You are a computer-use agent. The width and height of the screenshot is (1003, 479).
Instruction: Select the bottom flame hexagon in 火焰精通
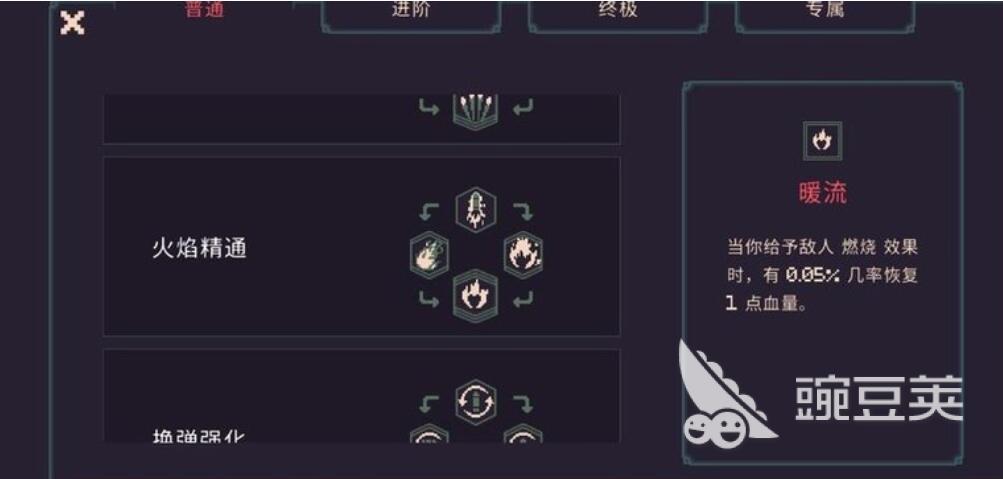coord(476,296)
